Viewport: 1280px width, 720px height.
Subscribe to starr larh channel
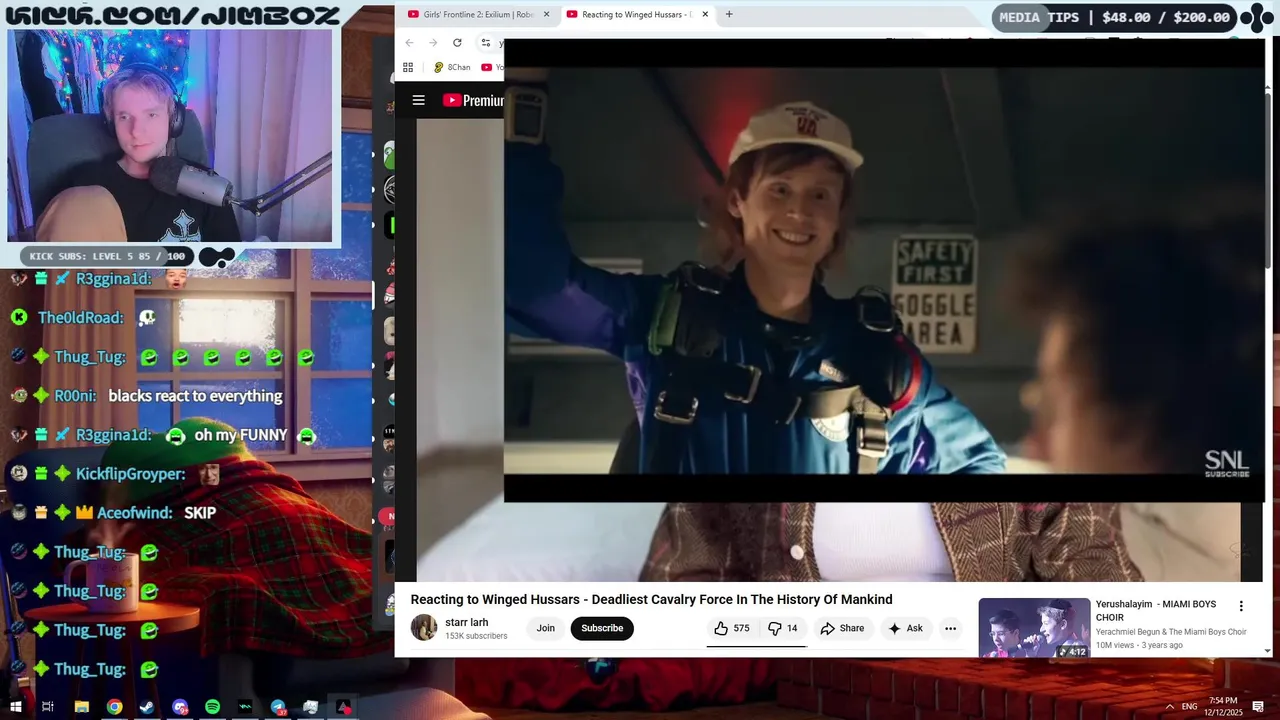coord(602,628)
